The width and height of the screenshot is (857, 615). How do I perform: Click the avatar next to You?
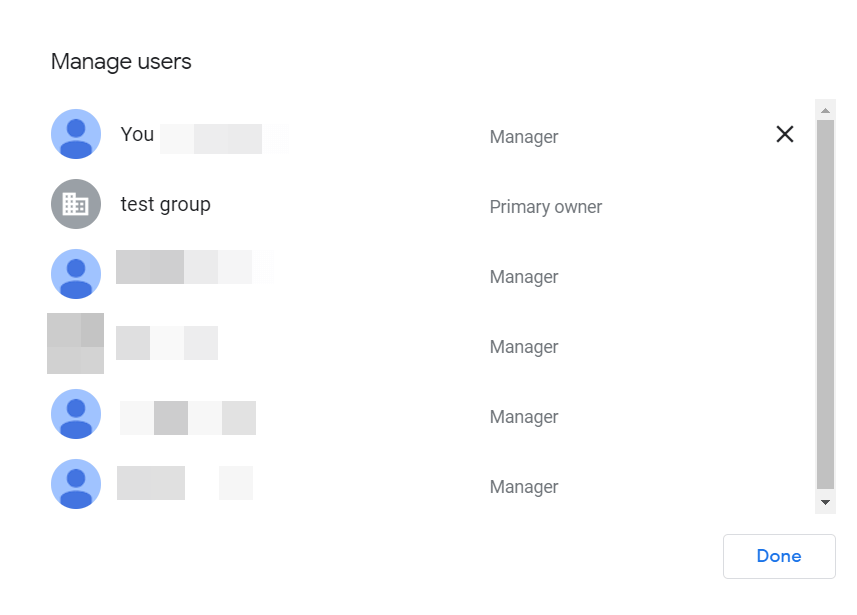click(76, 134)
